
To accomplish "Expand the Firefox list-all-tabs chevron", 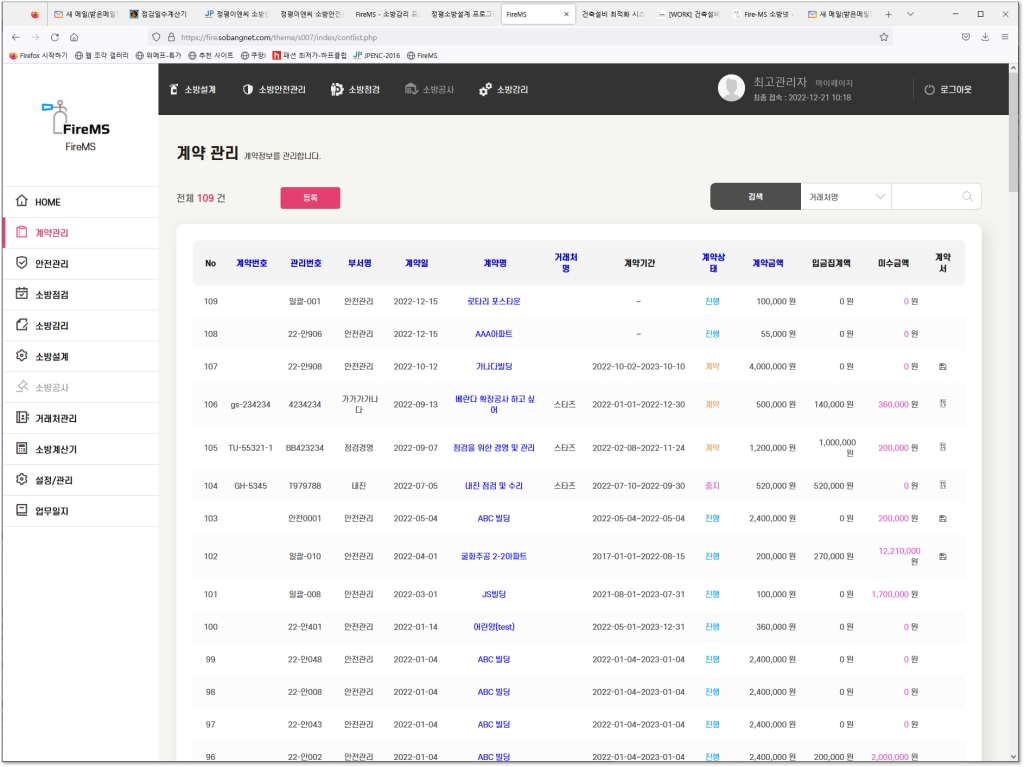I will click(x=910, y=15).
